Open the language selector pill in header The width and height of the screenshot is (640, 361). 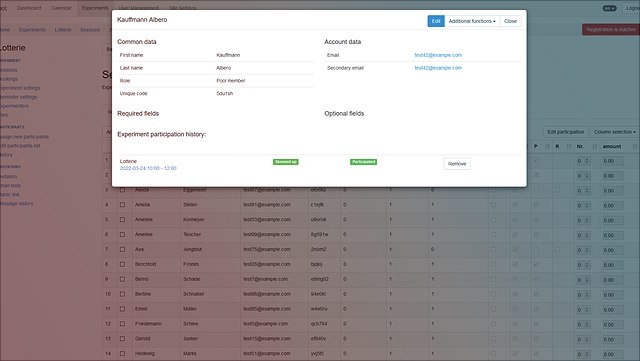pyautogui.click(x=609, y=8)
